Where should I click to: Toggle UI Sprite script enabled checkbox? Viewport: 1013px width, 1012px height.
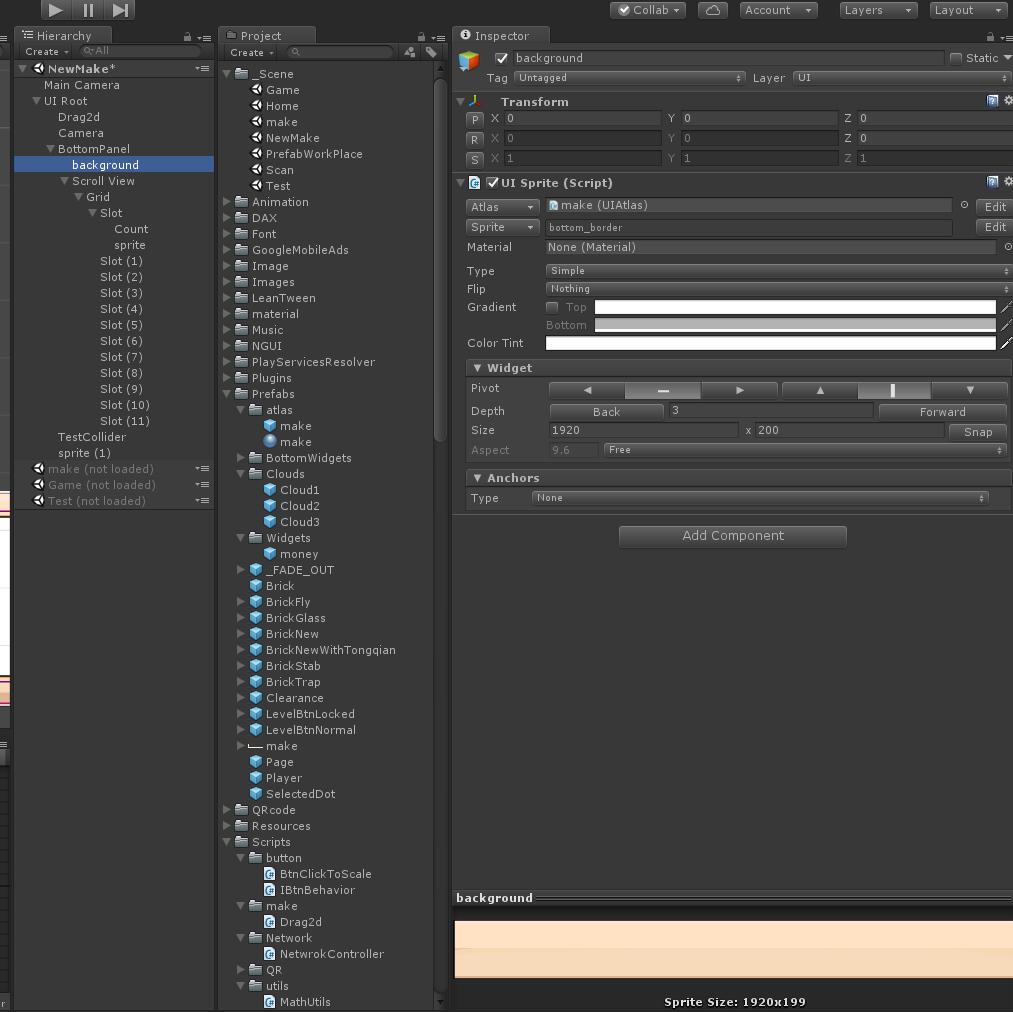pyautogui.click(x=492, y=183)
